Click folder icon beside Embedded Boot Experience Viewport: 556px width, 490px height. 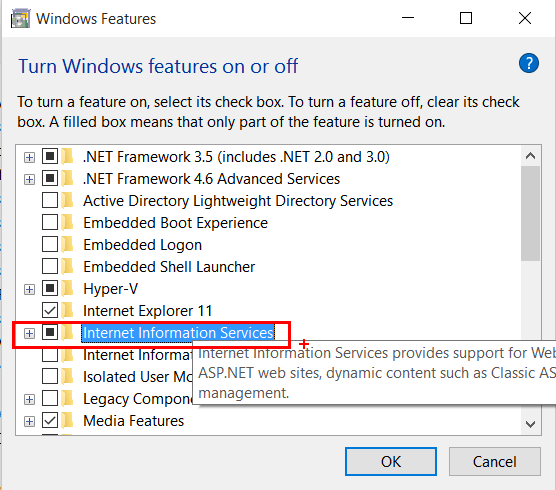point(67,223)
